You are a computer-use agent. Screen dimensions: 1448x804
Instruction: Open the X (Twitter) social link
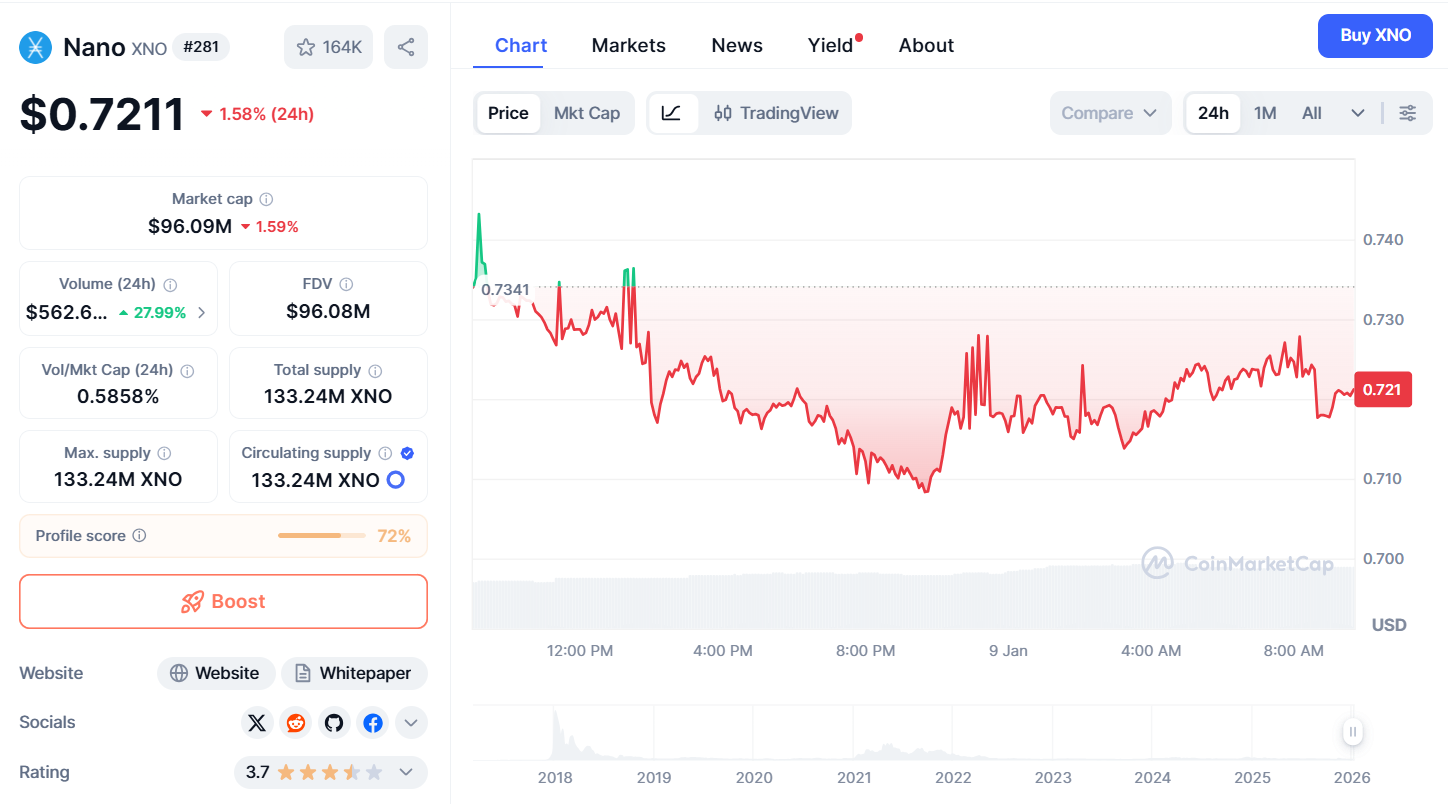[257, 722]
